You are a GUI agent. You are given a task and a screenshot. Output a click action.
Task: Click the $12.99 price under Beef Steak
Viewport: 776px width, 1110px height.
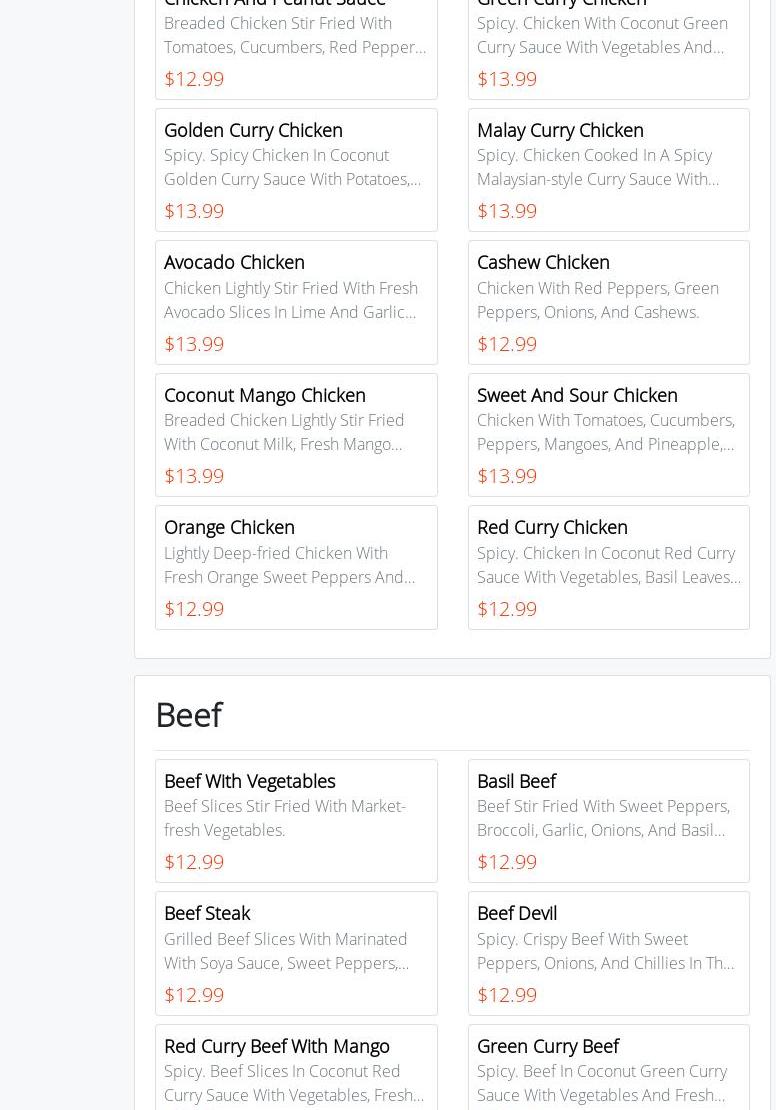[194, 995]
